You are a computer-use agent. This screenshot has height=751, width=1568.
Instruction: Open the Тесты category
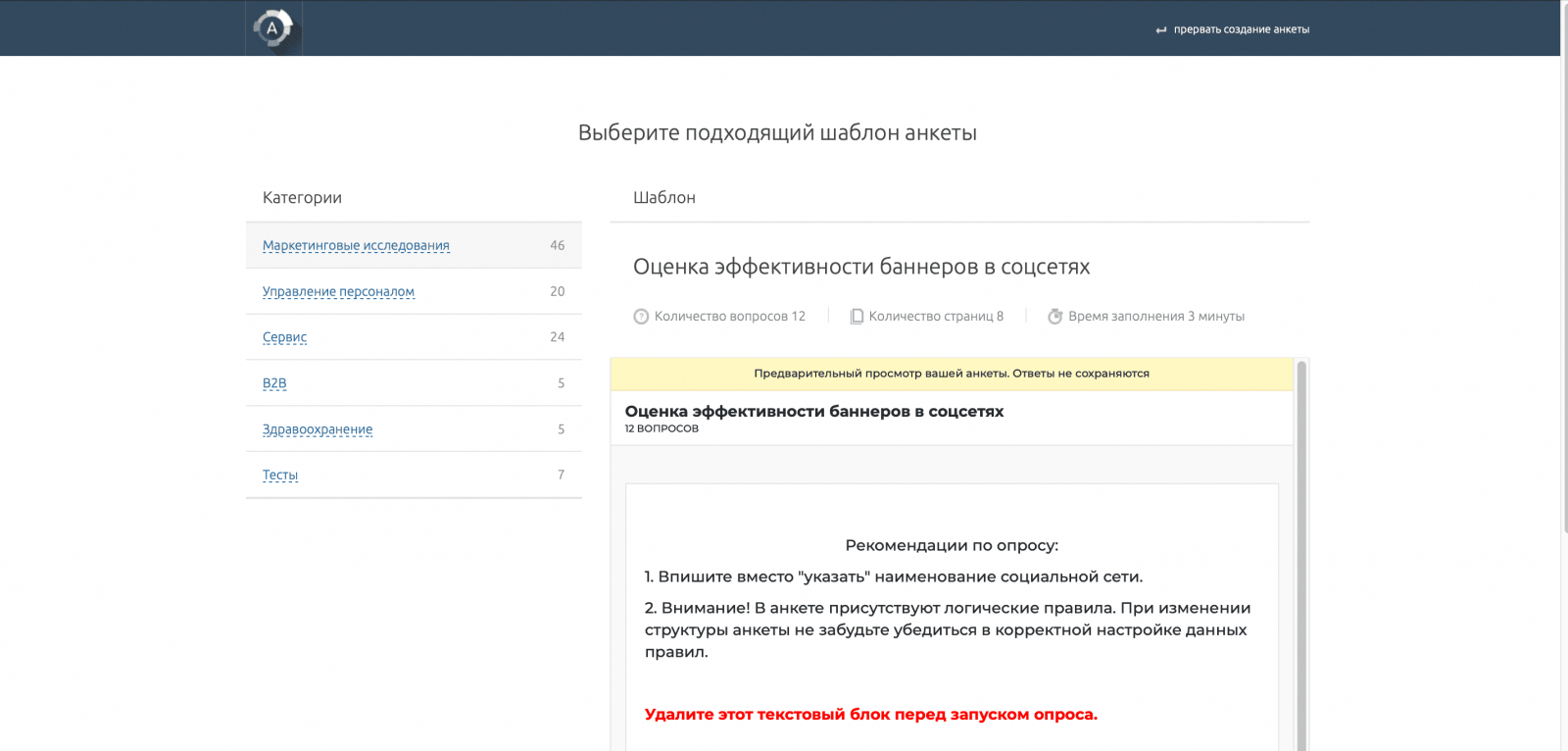(280, 476)
